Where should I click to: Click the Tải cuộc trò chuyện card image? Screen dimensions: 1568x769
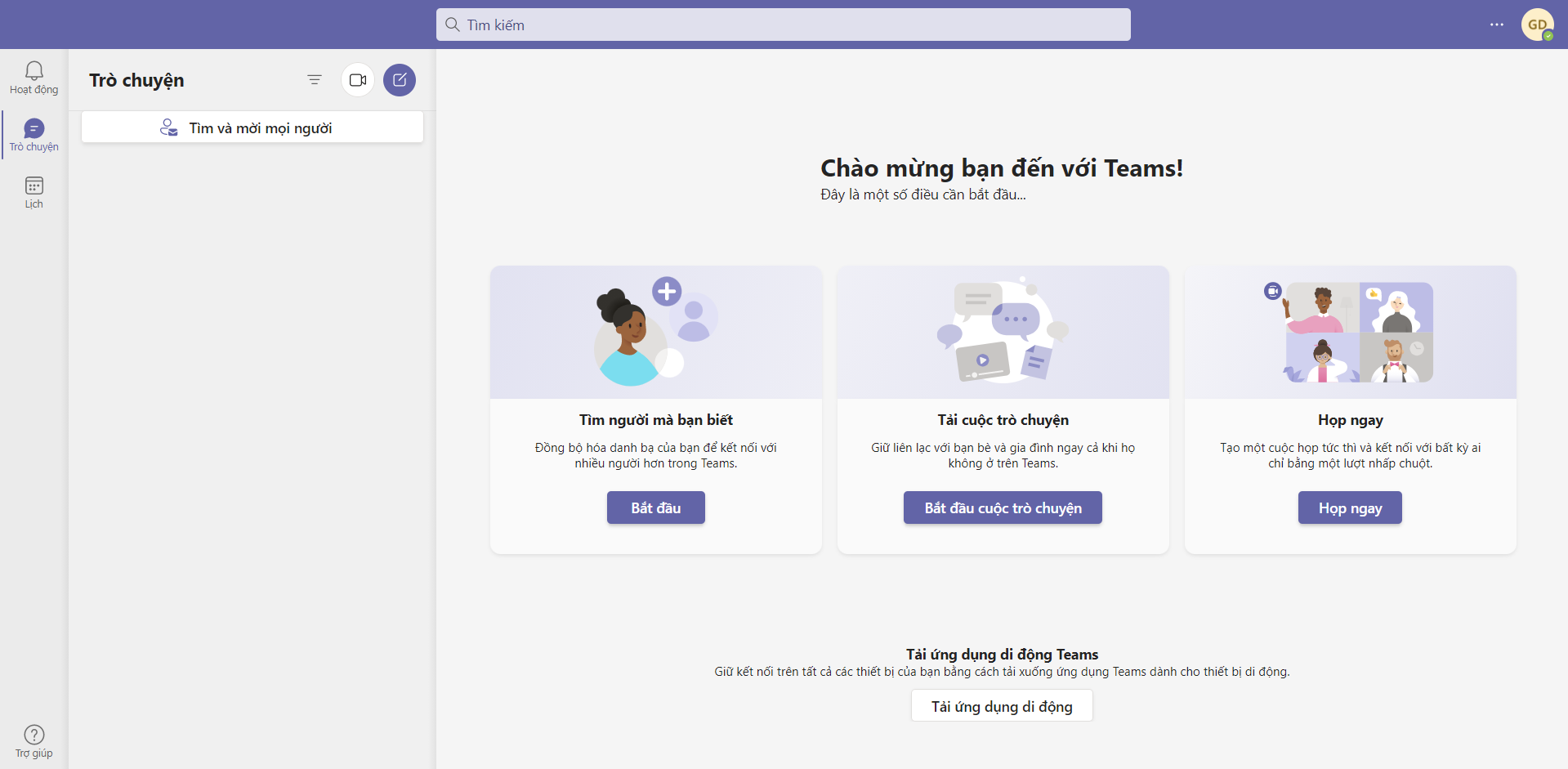tap(1002, 332)
